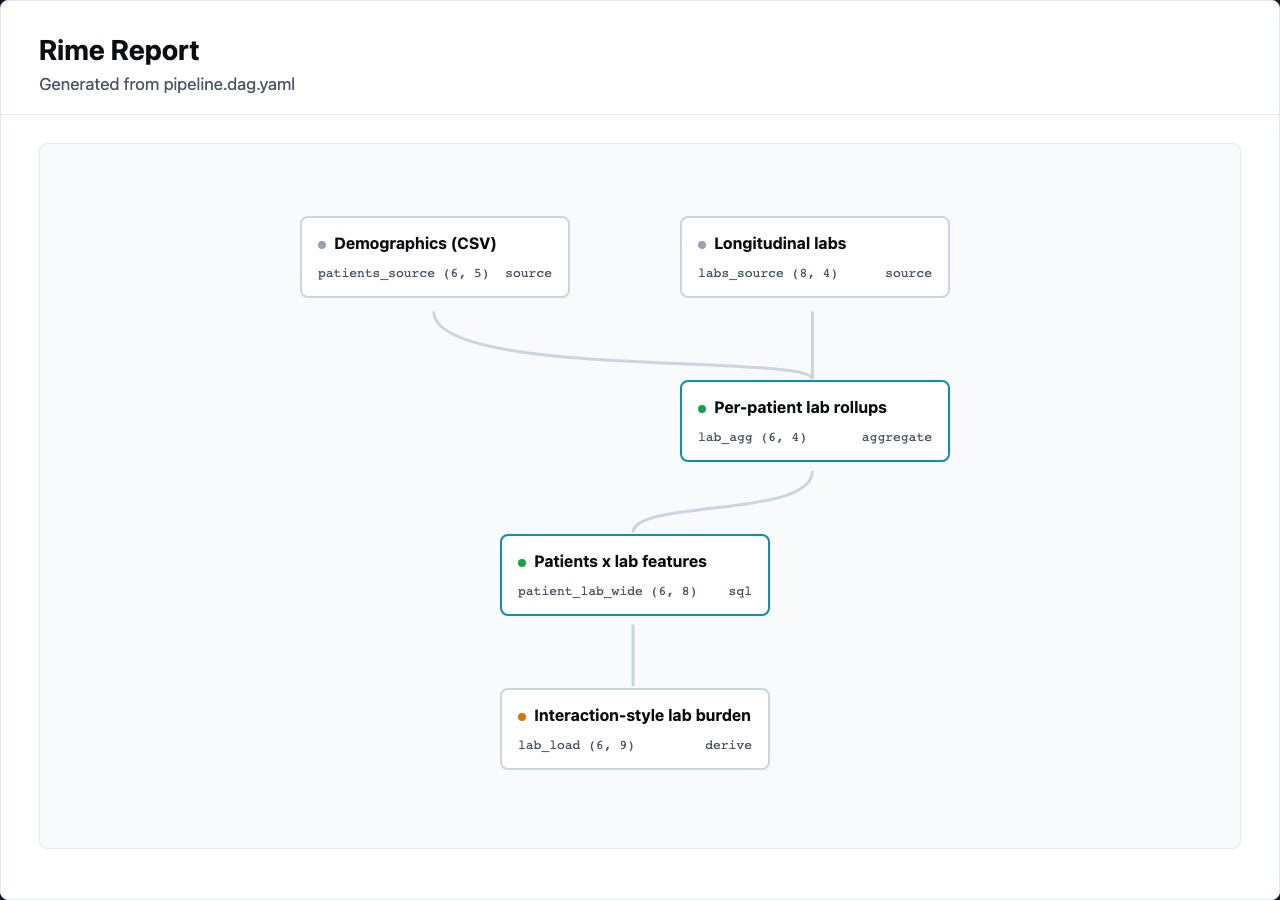Image resolution: width=1280 pixels, height=900 pixels.
Task: Click the gray status dot beside Longitudinal labs
Action: pyautogui.click(x=702, y=244)
